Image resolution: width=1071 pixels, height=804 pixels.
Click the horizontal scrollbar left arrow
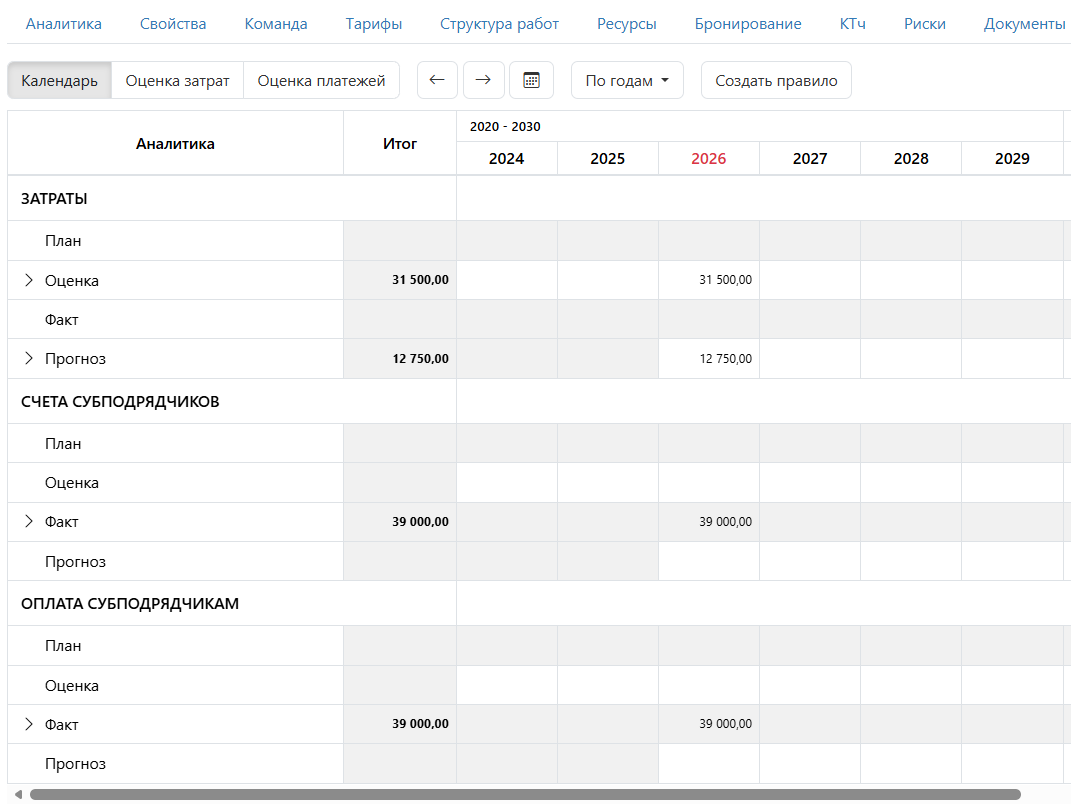click(17, 795)
